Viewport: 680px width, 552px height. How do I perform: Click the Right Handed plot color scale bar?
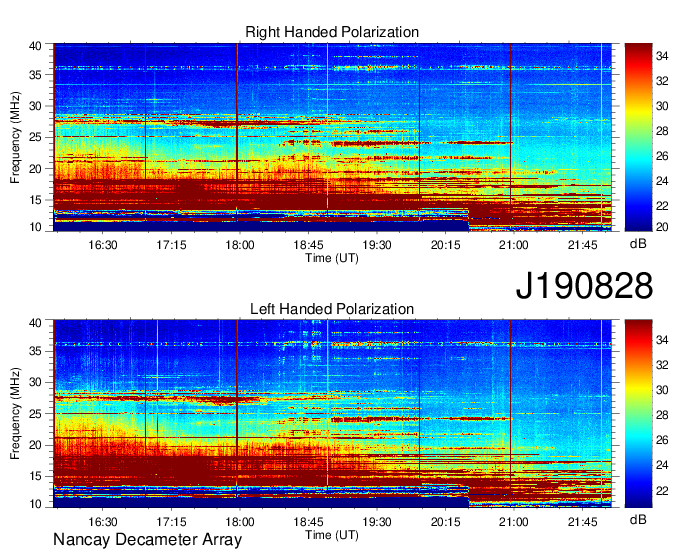[638, 137]
